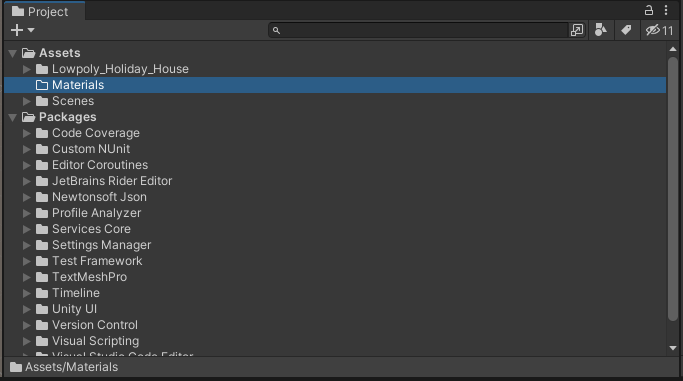Click the plus icon to create asset
Viewport: 683px width, 381px height.
tap(17, 30)
